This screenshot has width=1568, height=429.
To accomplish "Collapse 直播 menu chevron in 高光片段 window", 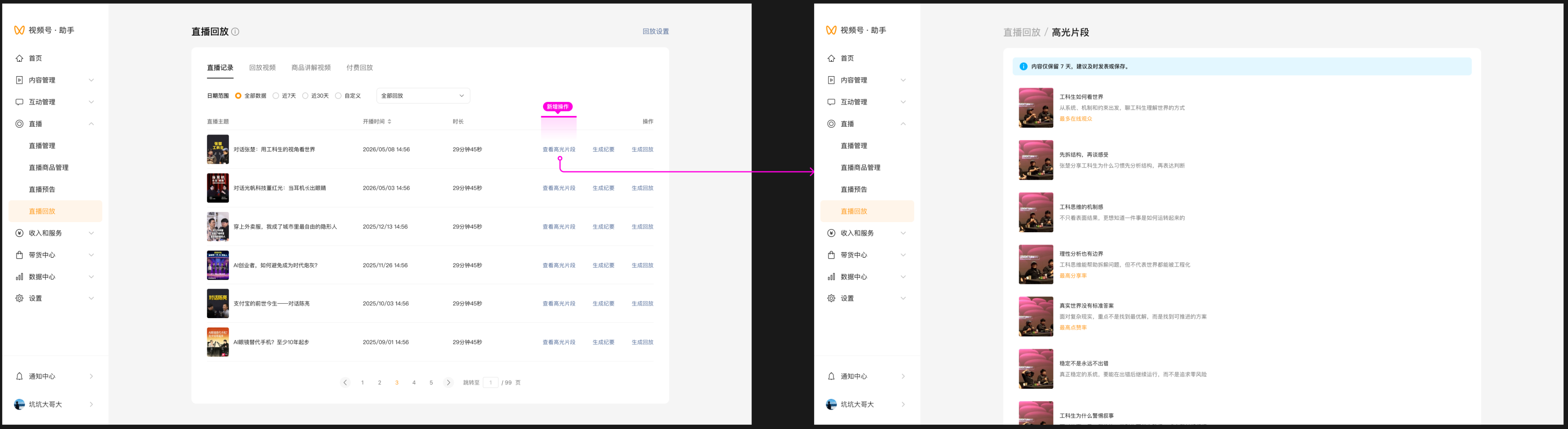I will point(903,124).
